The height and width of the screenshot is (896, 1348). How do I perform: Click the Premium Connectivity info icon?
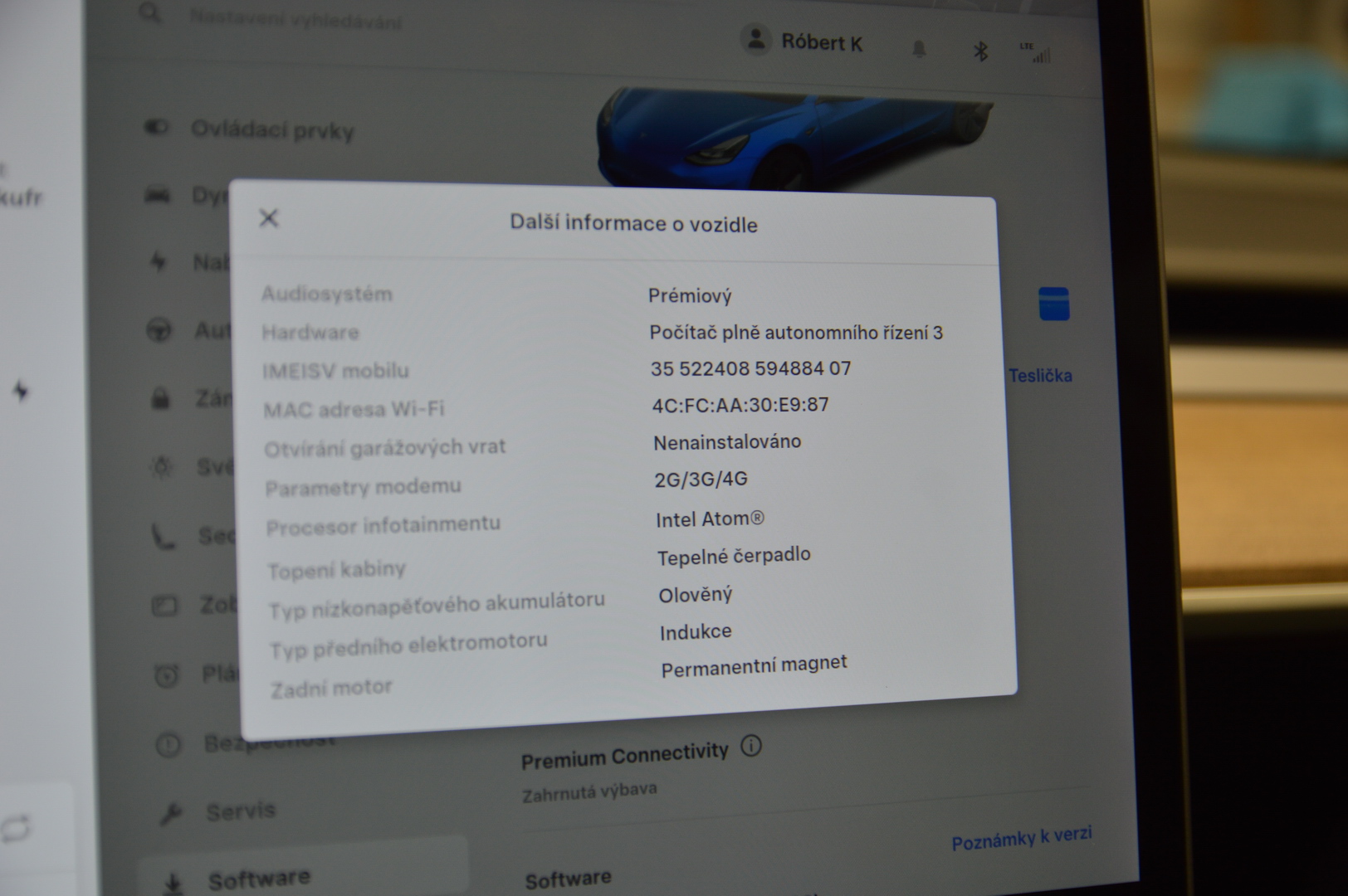[x=750, y=746]
